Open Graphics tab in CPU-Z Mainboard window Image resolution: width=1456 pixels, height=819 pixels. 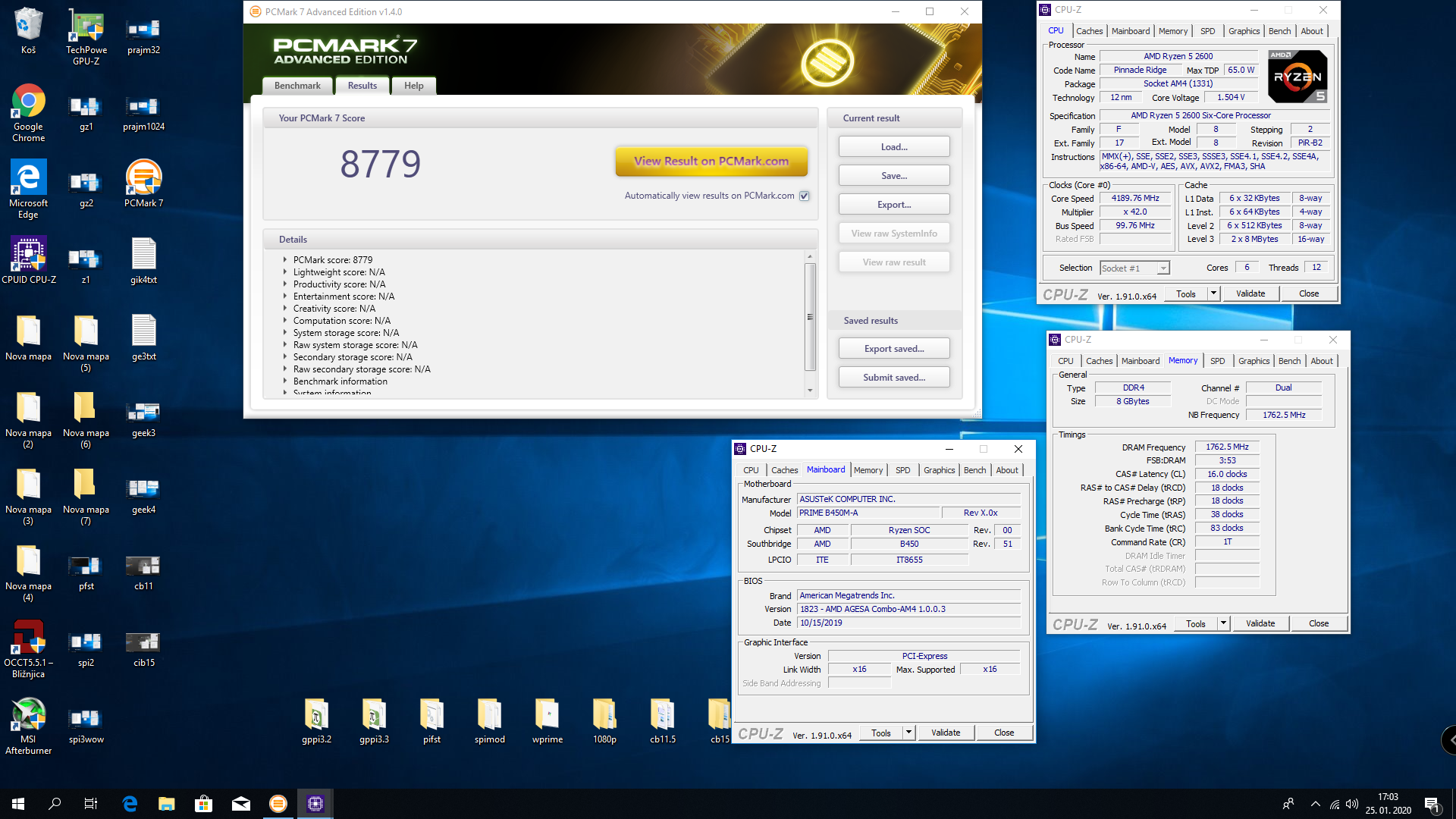[x=939, y=470]
